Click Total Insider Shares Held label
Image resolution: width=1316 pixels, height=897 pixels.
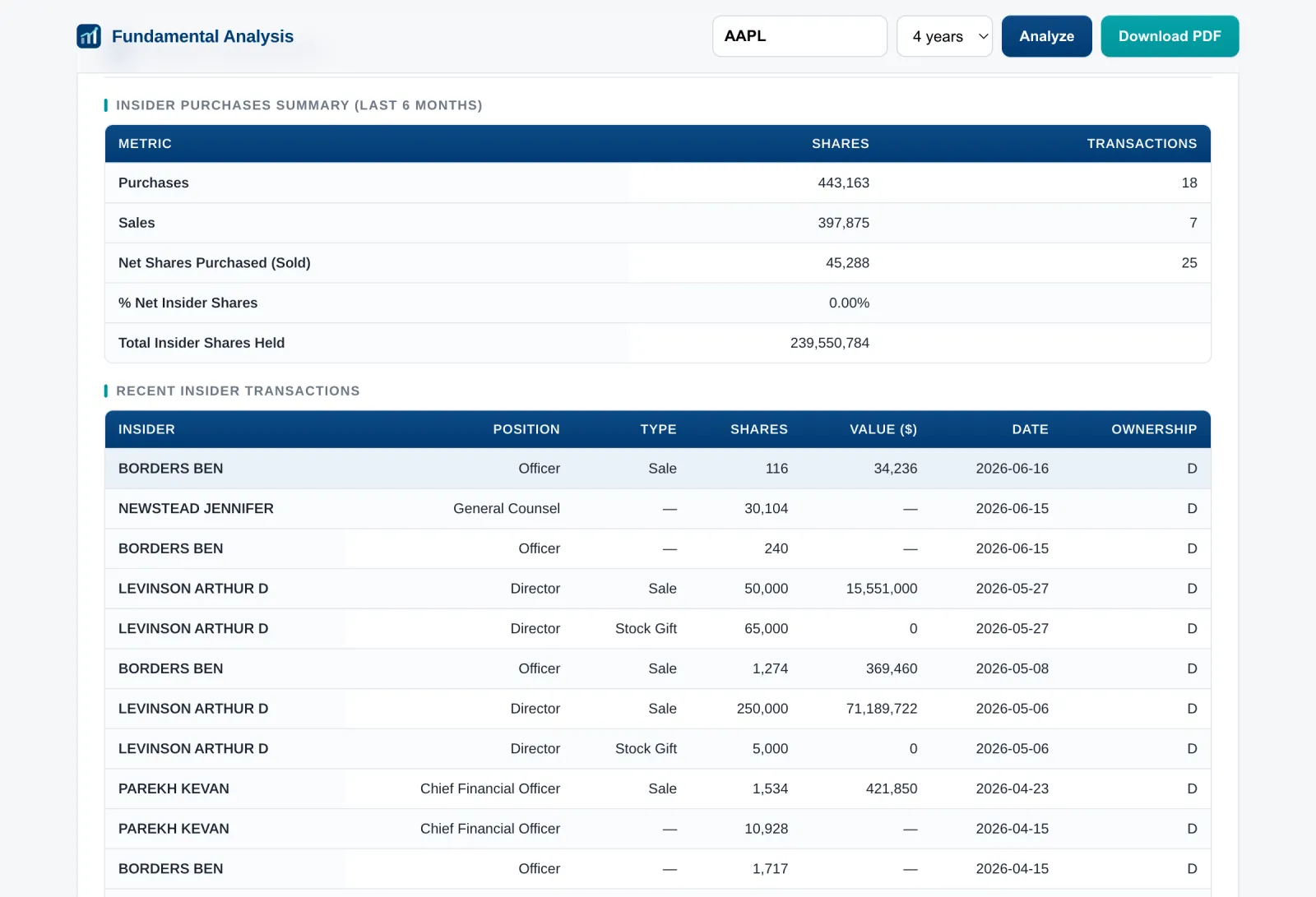coord(202,343)
